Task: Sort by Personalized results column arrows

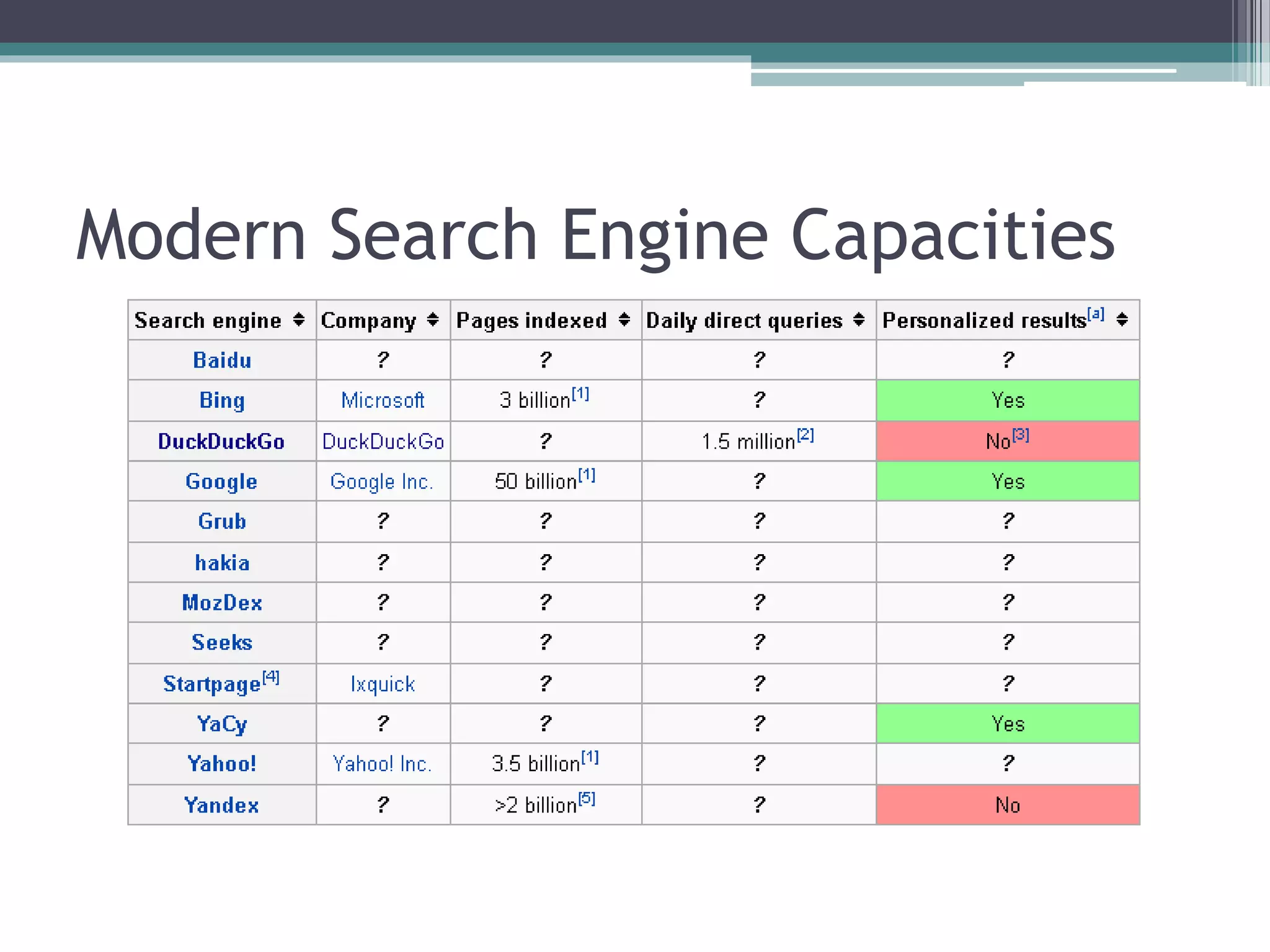Action: coord(1122,320)
